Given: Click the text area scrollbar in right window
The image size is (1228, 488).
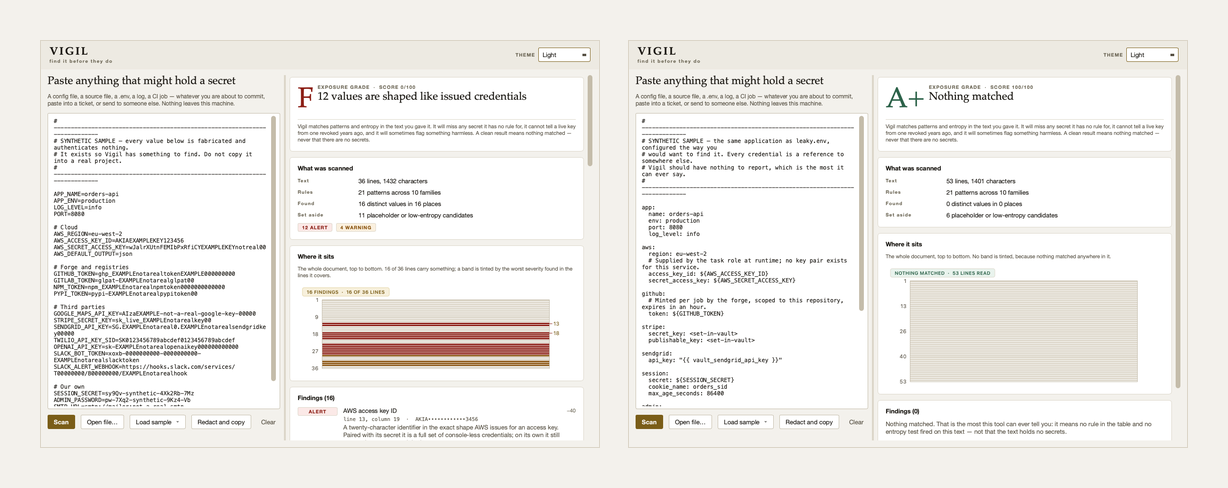Looking at the screenshot, I should [862, 212].
